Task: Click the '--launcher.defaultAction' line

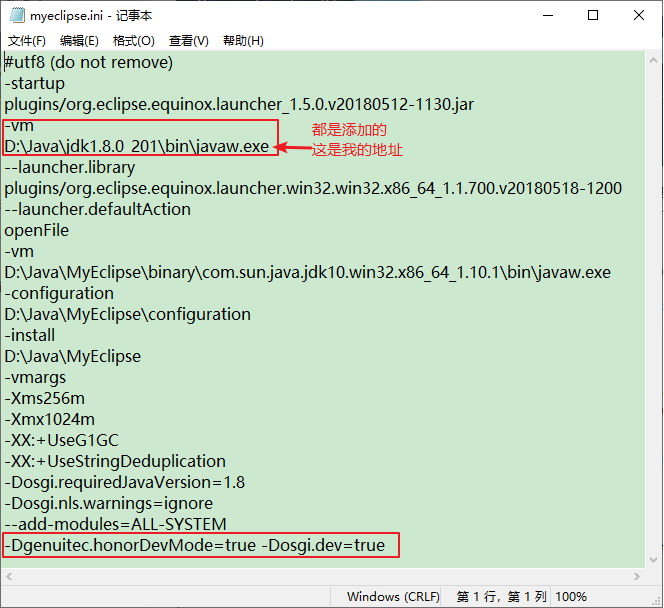Action: (98, 209)
